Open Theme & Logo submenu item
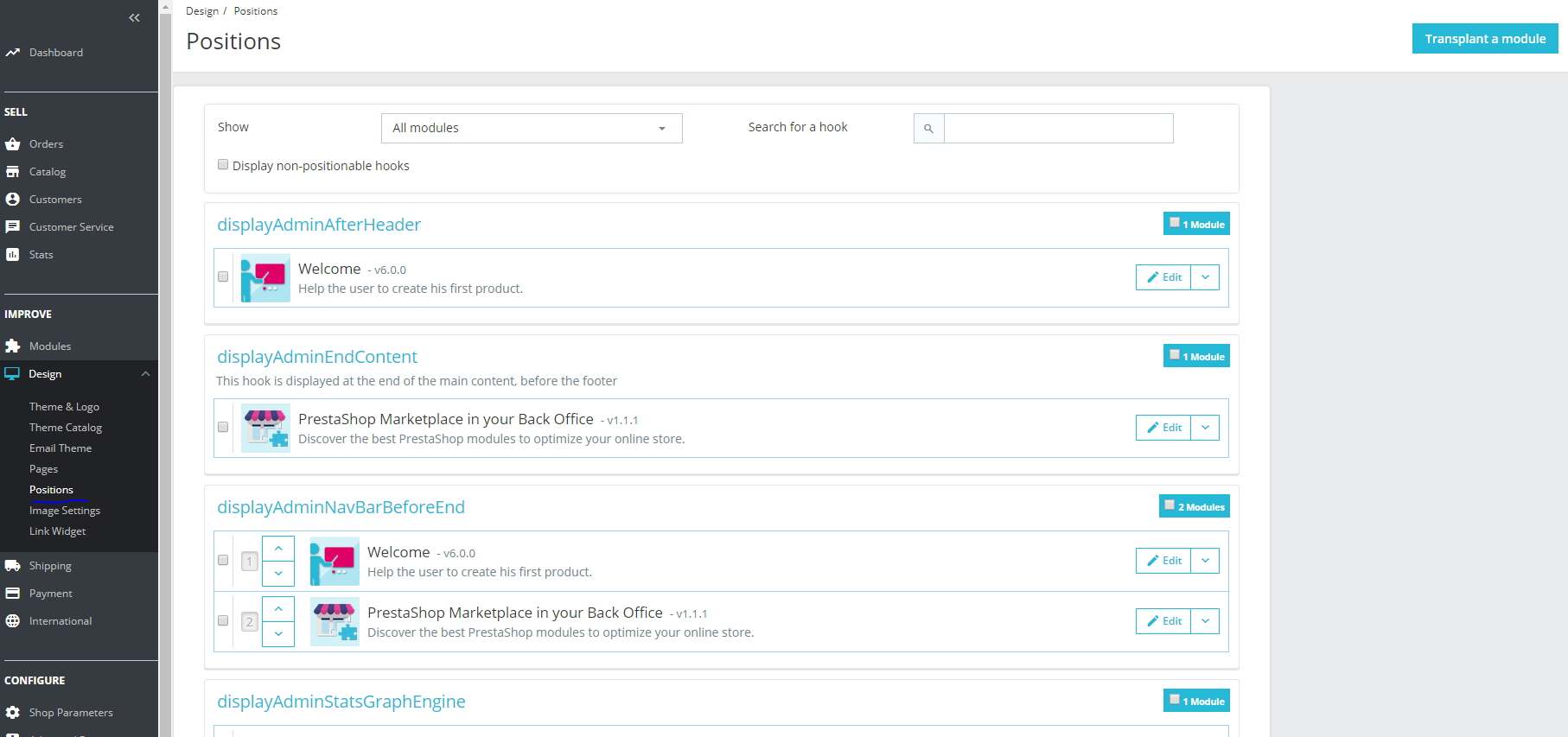 click(x=64, y=407)
